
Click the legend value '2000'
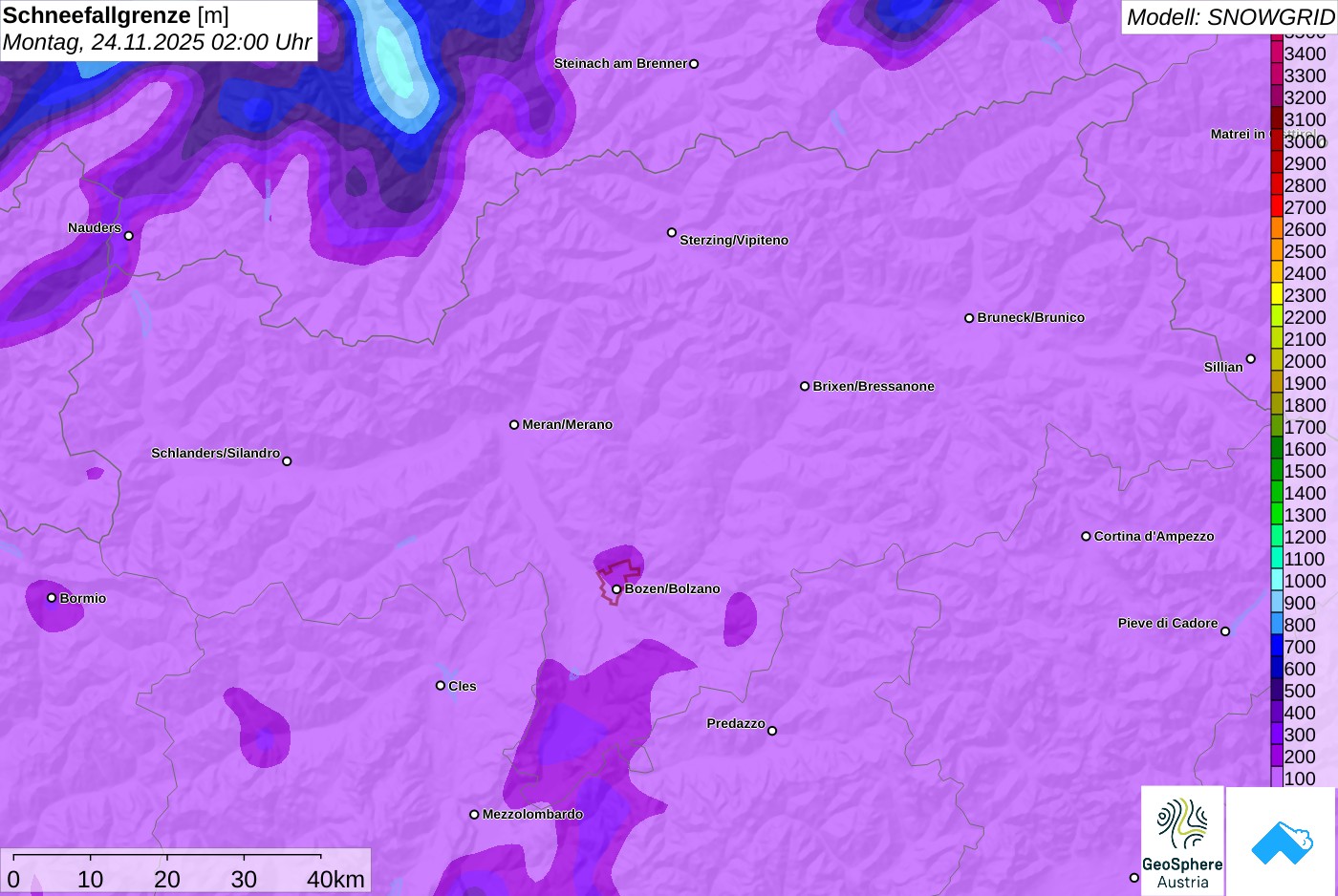click(x=1306, y=361)
